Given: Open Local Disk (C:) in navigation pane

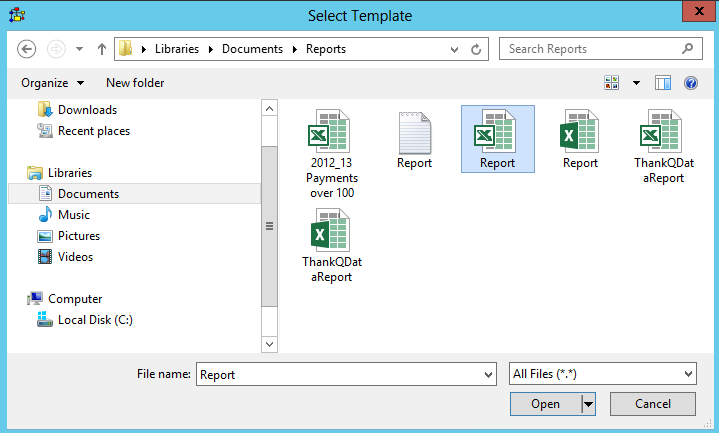Looking at the screenshot, I should [94, 320].
